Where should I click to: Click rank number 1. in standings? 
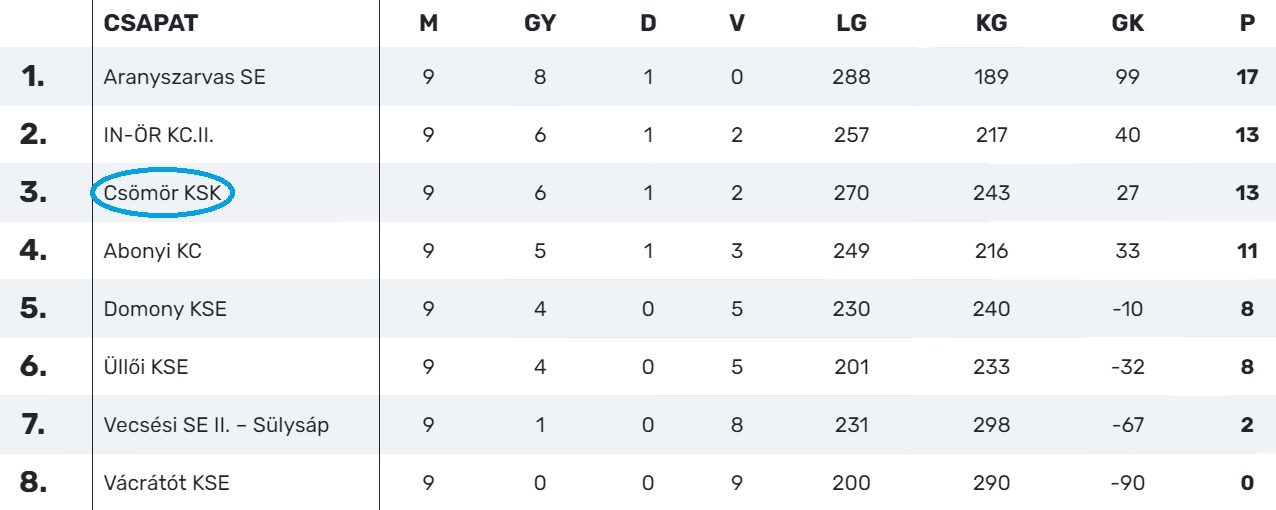click(34, 77)
